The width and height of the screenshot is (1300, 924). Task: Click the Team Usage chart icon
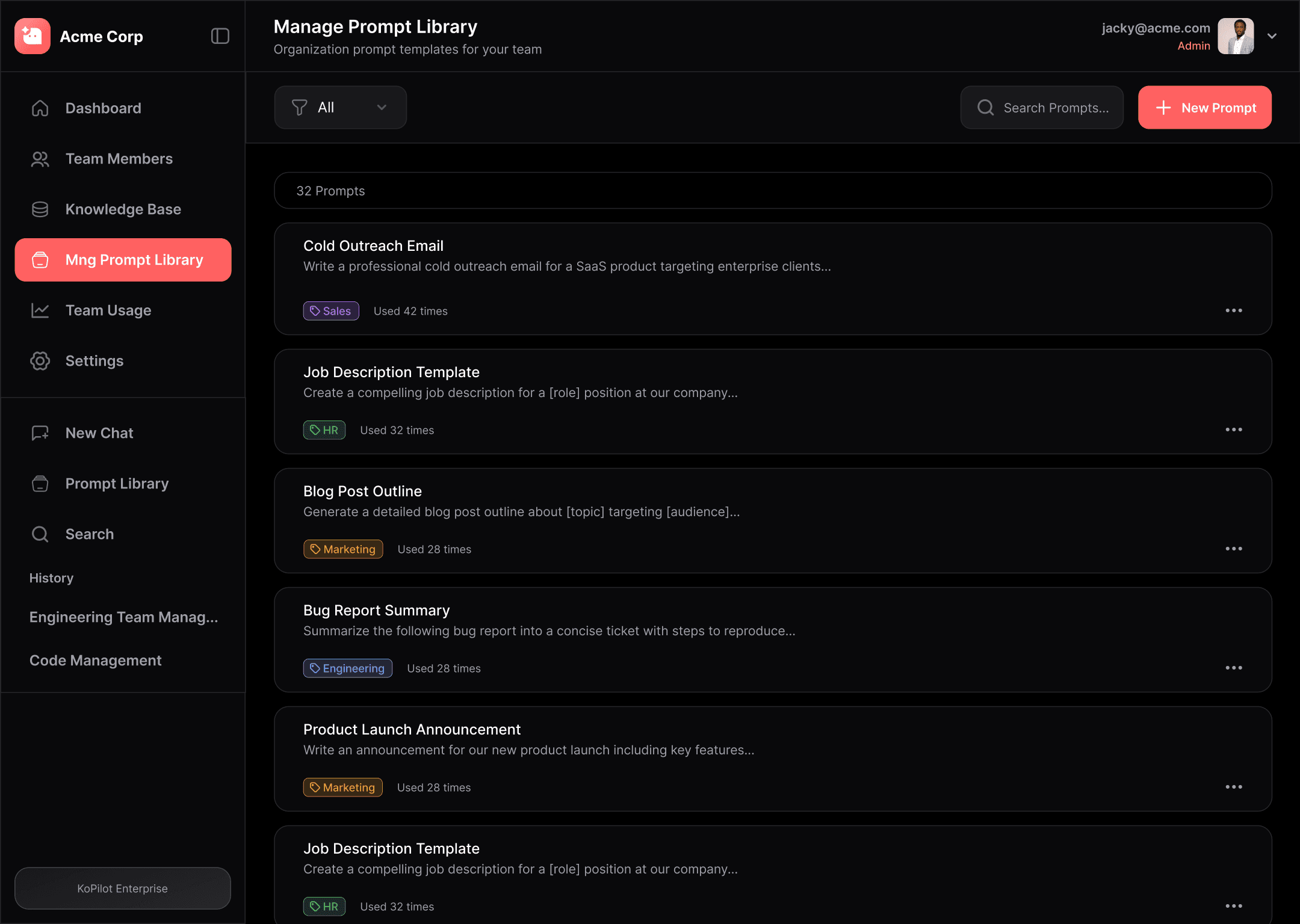click(40, 310)
